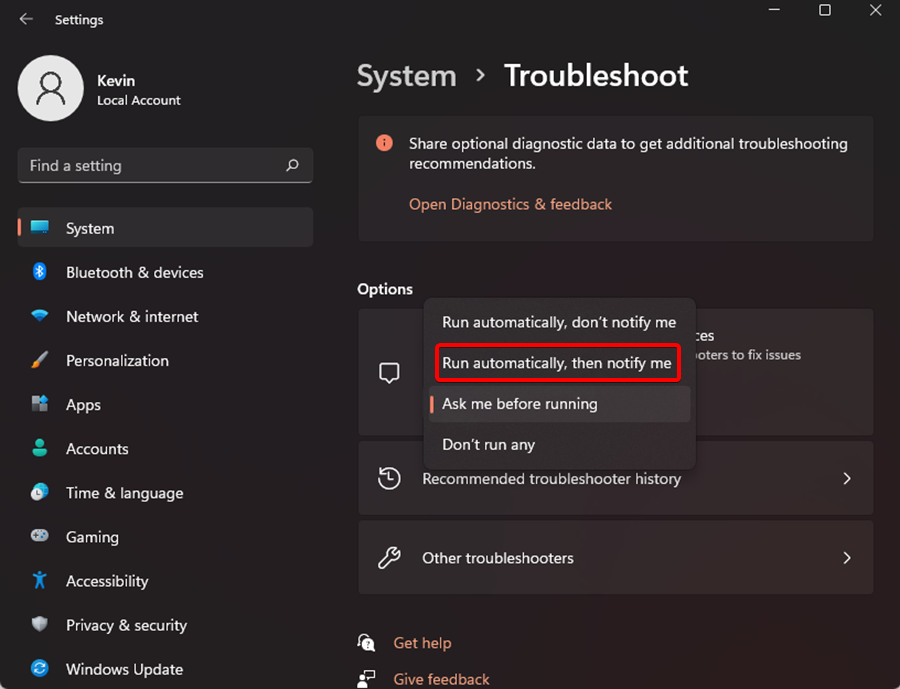The width and height of the screenshot is (900, 689).
Task: Open Recommended troubleshooter history
Action: click(x=615, y=478)
